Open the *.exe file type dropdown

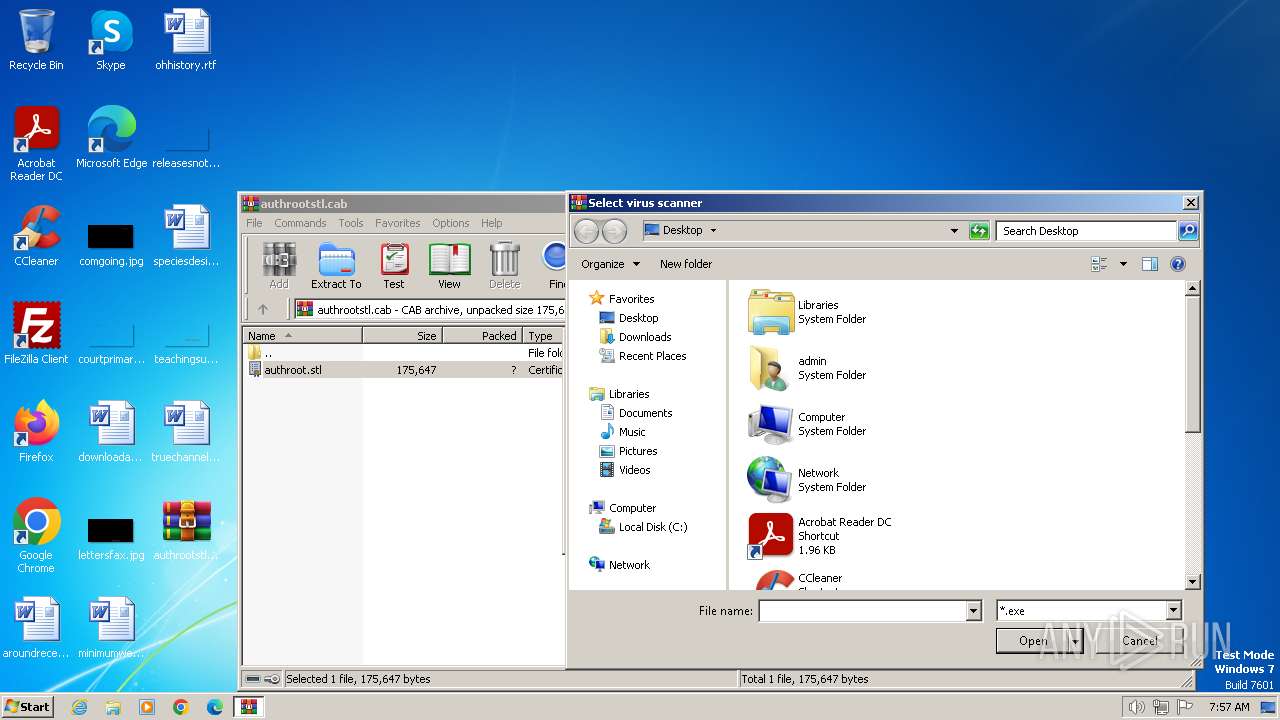(x=1173, y=611)
